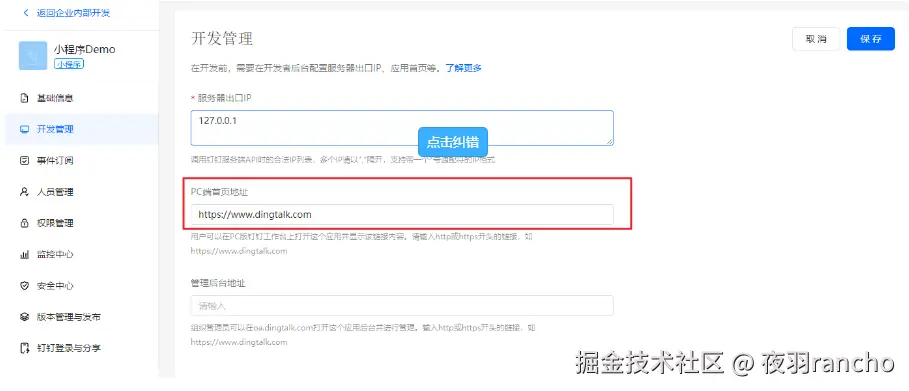Open the 了解更多 link
This screenshot has width=909, height=391.
[463, 68]
